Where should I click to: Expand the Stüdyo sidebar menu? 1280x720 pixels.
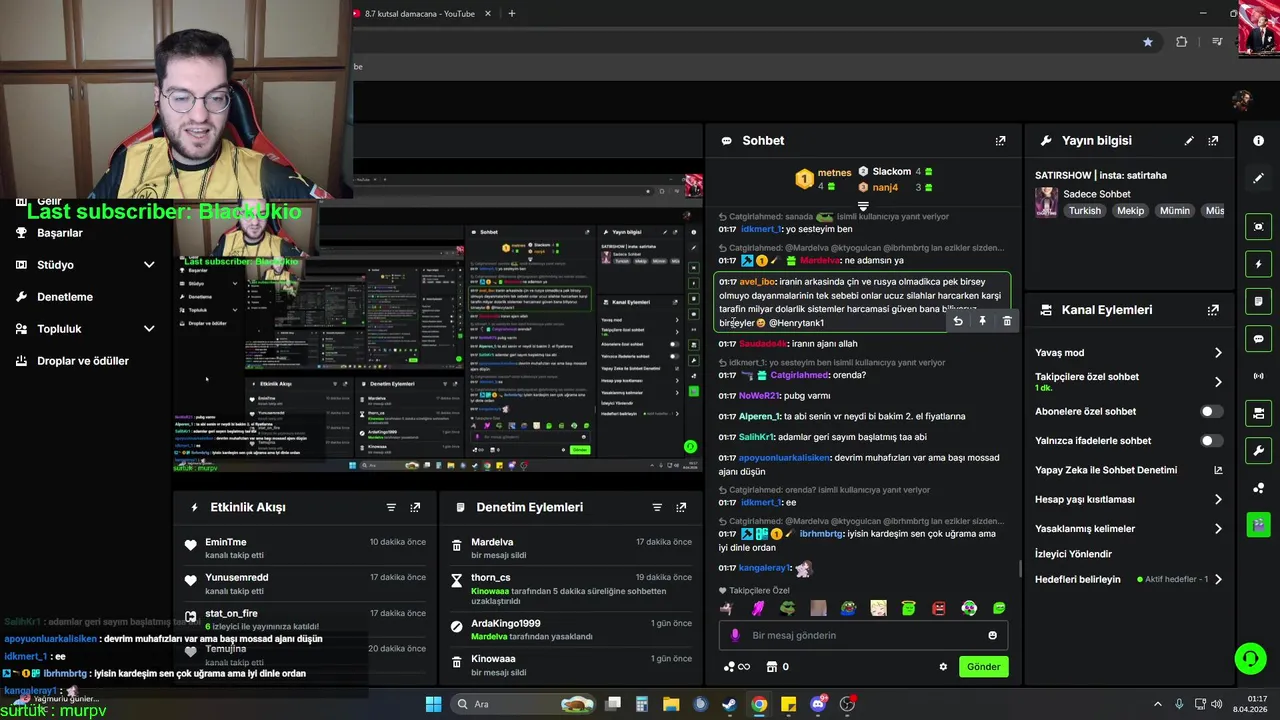tap(149, 265)
